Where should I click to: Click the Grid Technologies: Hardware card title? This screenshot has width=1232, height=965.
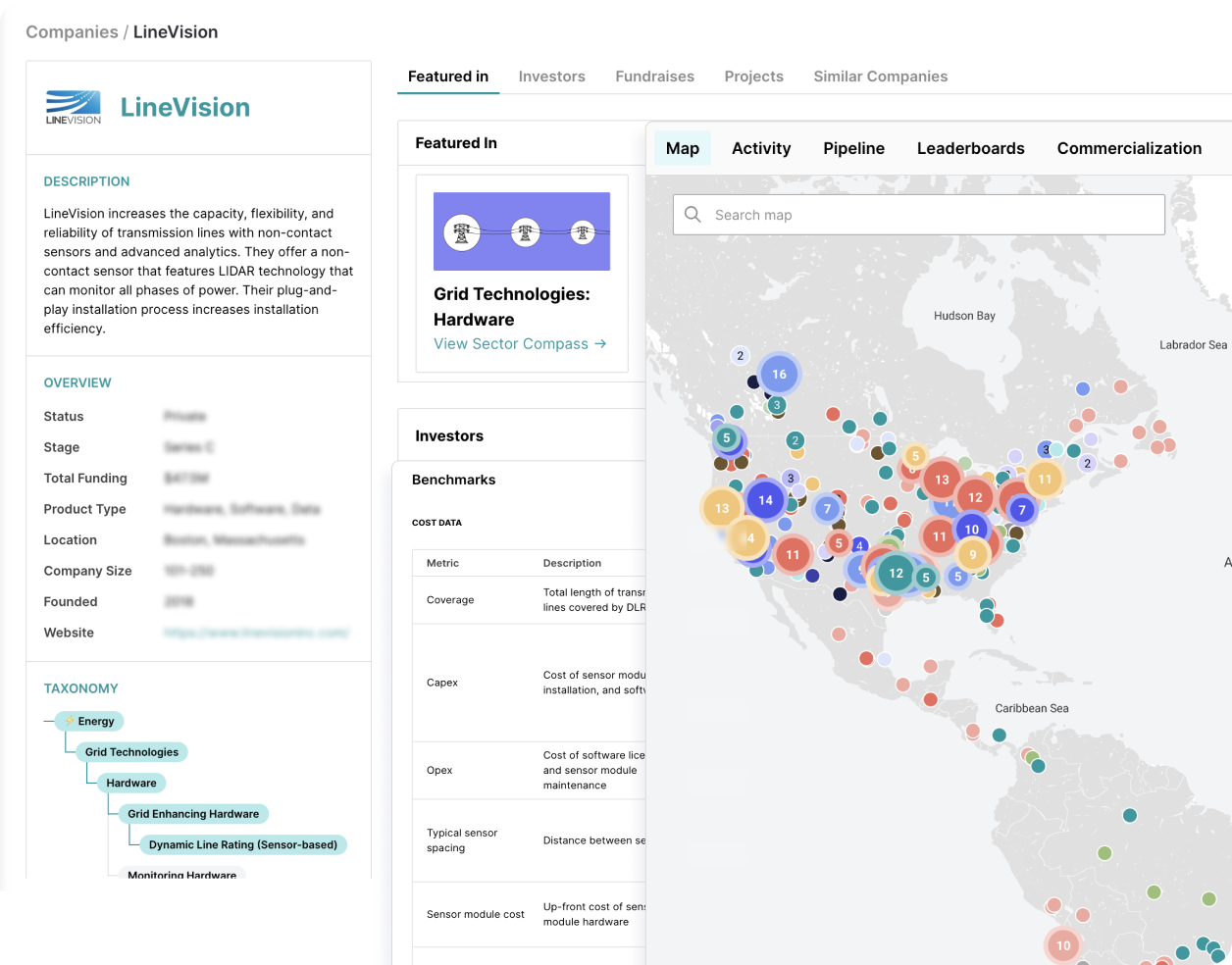[x=512, y=307]
